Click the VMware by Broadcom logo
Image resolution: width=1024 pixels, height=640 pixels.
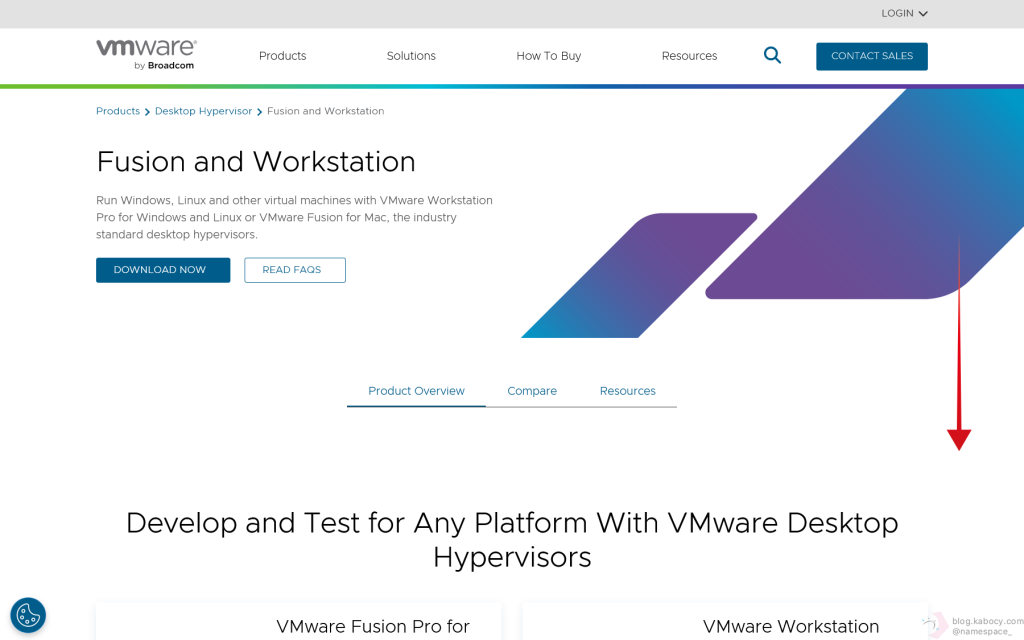click(x=146, y=55)
